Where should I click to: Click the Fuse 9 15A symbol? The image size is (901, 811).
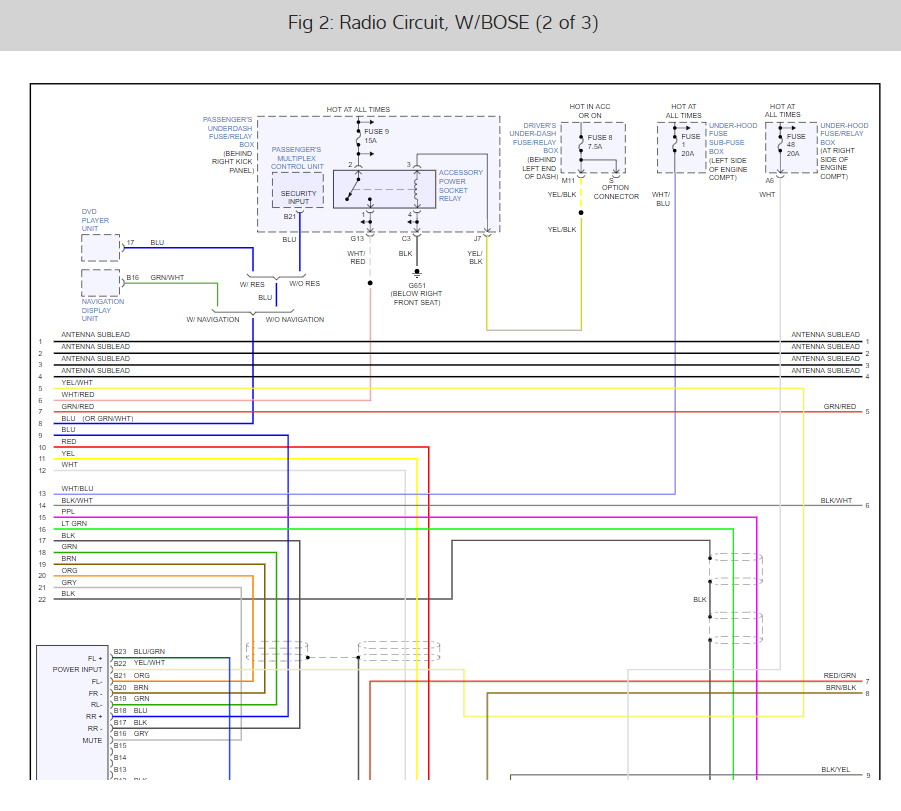pyautogui.click(x=359, y=136)
